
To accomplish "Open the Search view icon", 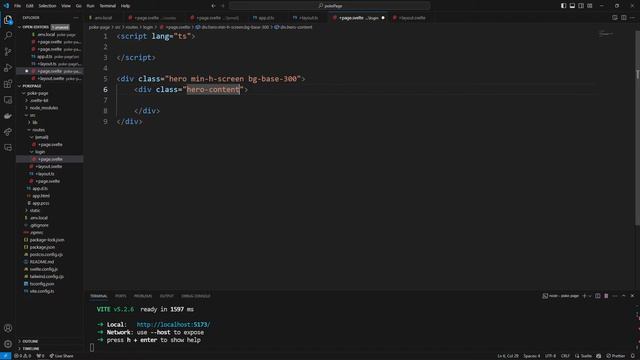I will (x=8, y=36).
